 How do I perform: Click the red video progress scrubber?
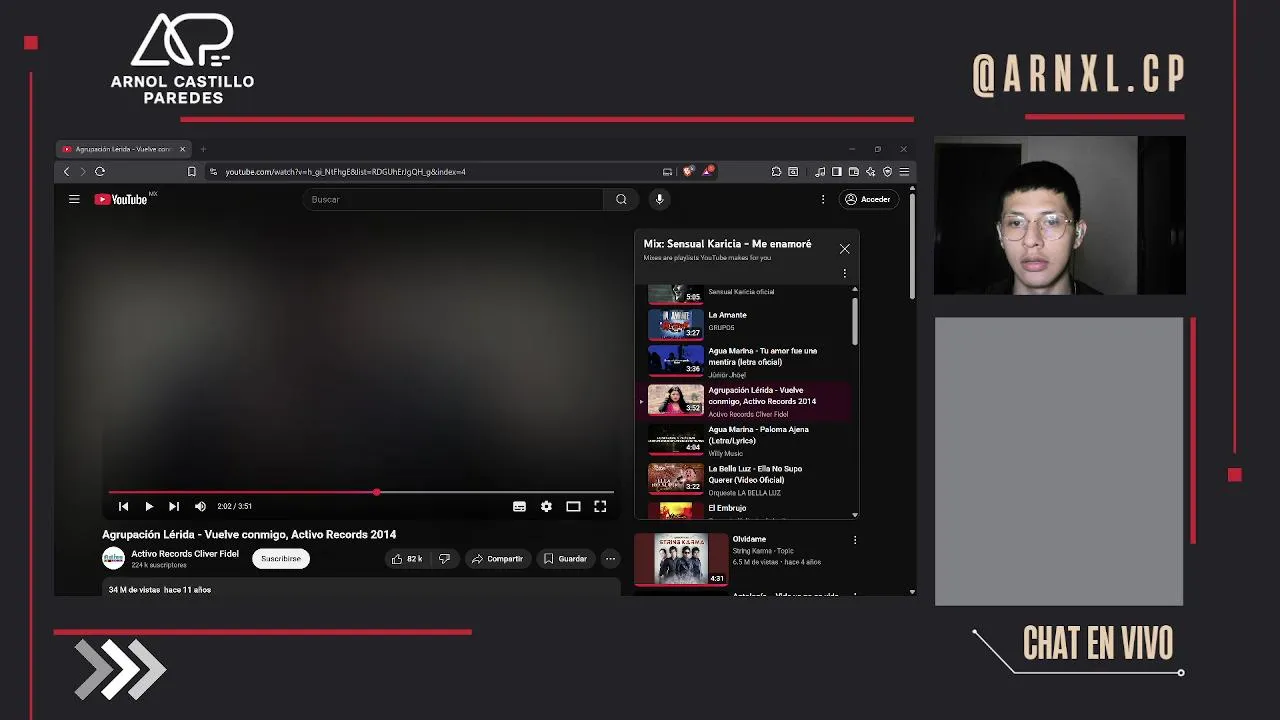376,492
